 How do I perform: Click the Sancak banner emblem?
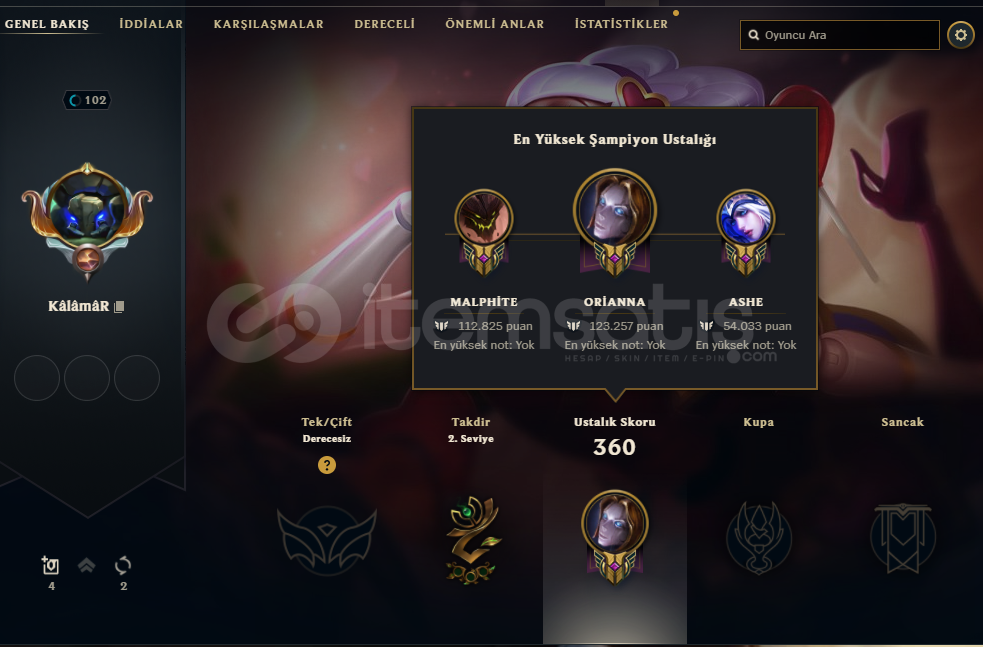coord(903,538)
